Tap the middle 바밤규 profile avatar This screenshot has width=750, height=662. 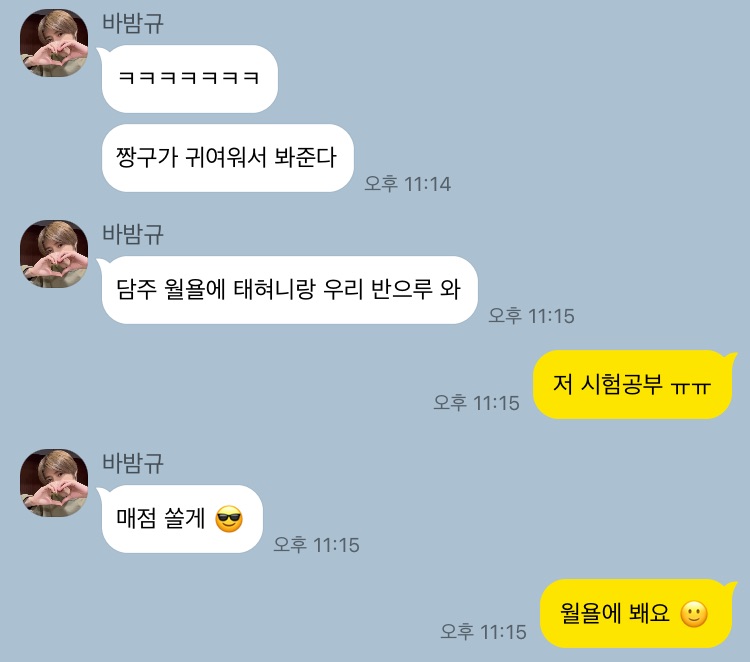point(54,254)
